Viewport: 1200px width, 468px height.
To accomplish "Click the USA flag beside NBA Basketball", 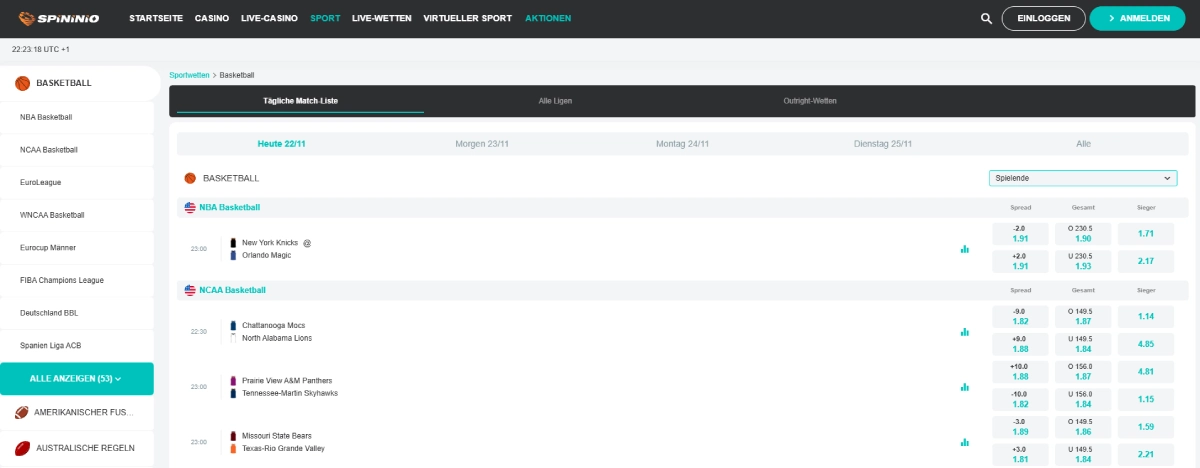I will (x=190, y=207).
